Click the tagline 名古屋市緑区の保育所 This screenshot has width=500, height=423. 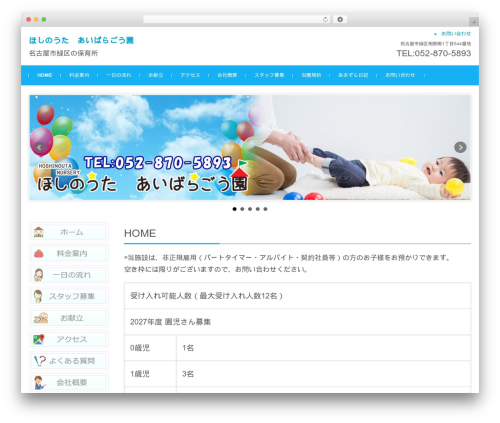(63, 53)
